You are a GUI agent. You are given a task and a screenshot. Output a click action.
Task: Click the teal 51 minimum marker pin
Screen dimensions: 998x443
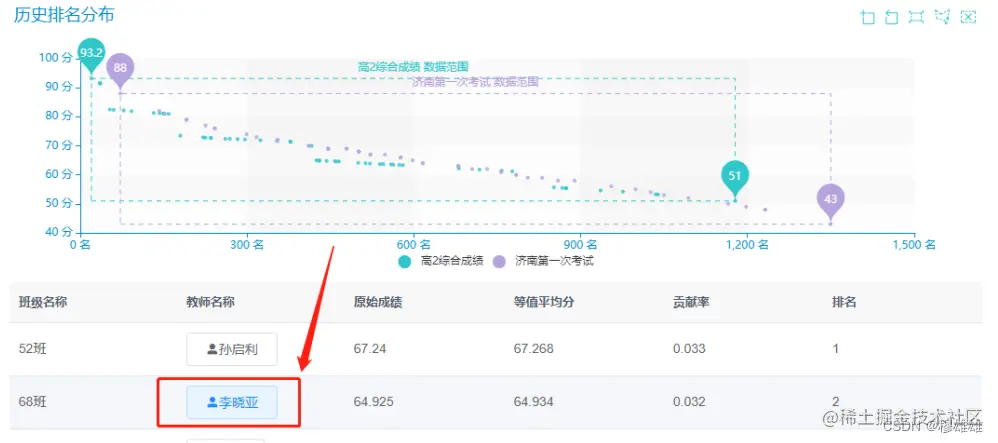pos(735,176)
